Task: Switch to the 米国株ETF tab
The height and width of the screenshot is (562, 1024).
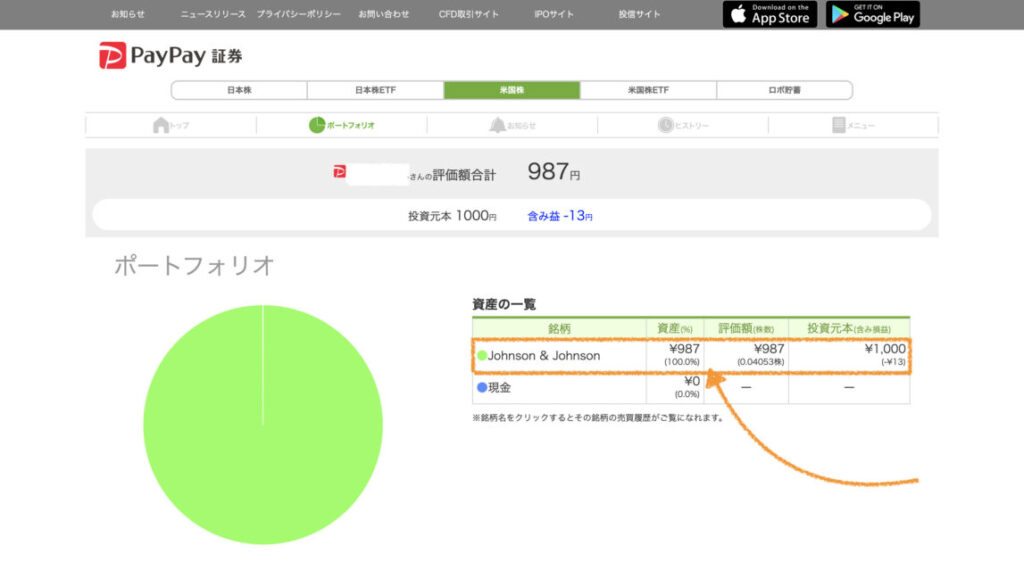Action: pyautogui.click(x=648, y=90)
